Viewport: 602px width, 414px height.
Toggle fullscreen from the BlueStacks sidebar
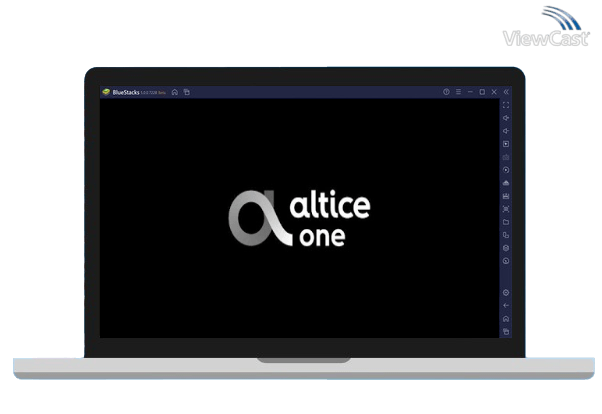click(x=506, y=105)
